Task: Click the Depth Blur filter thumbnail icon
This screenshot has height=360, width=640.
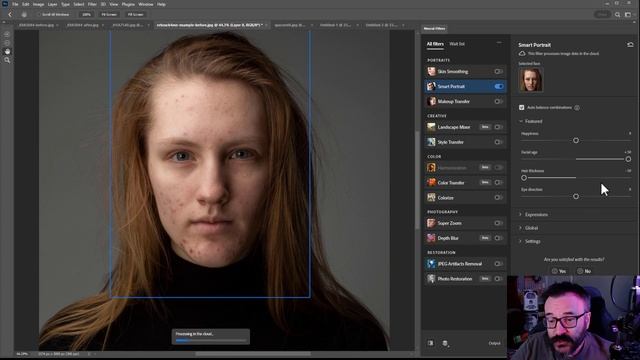Action: 431,238
